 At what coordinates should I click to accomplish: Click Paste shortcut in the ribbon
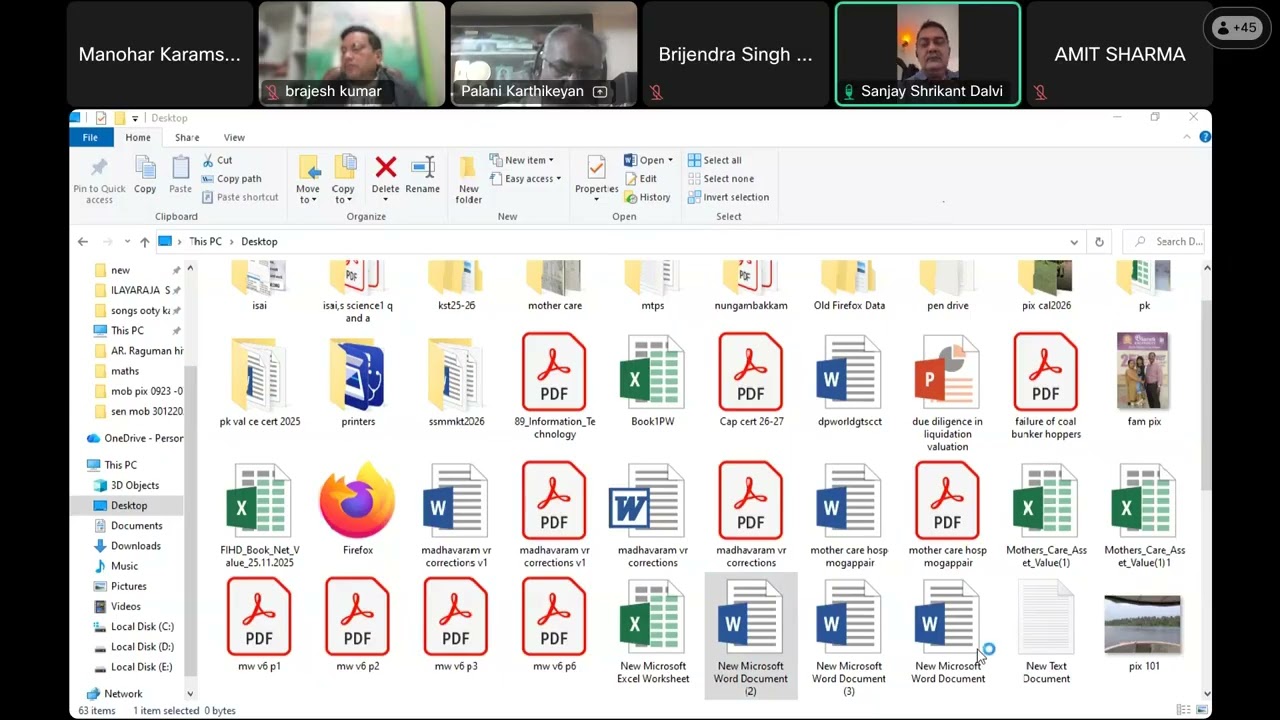point(239,197)
